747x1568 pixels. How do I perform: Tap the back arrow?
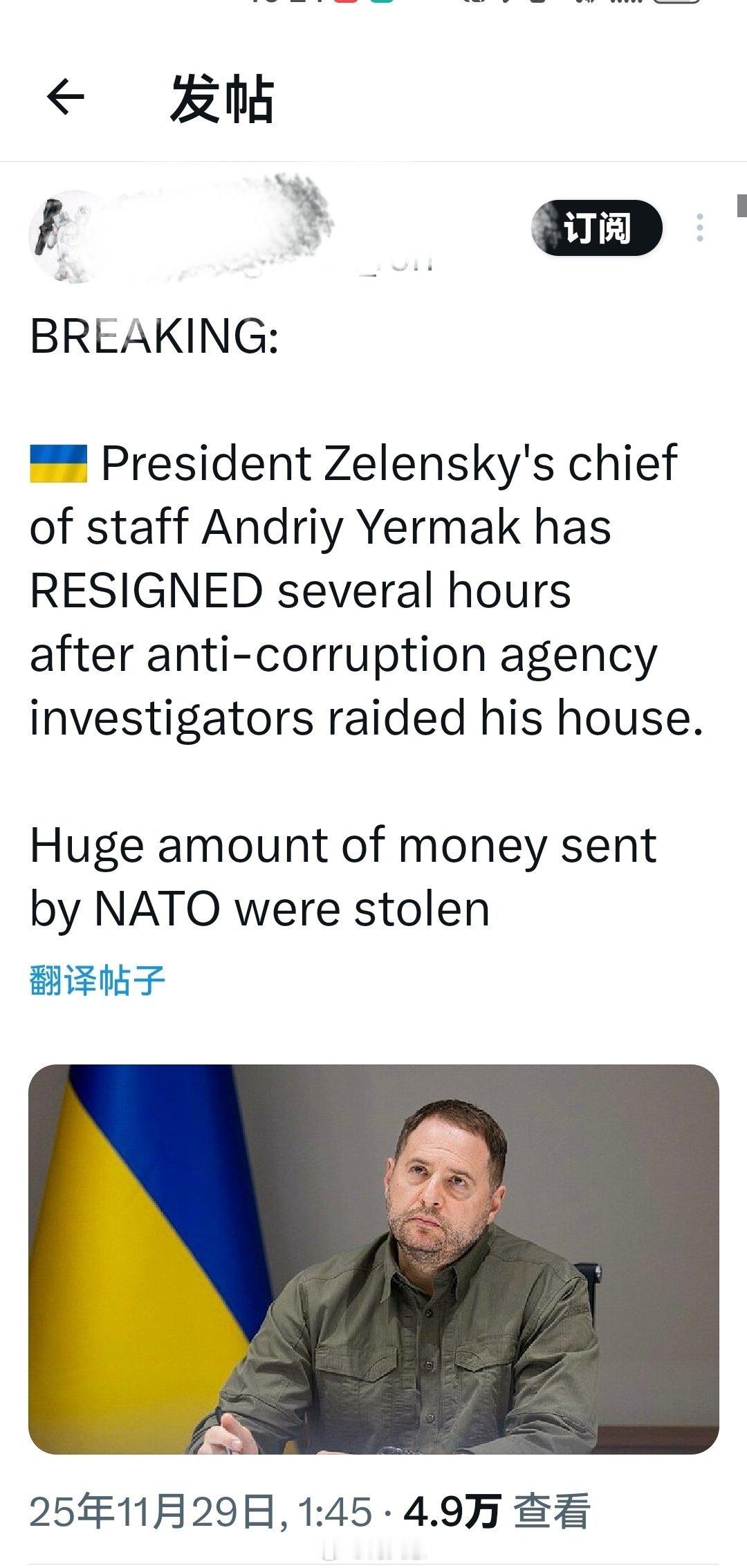coord(66,97)
